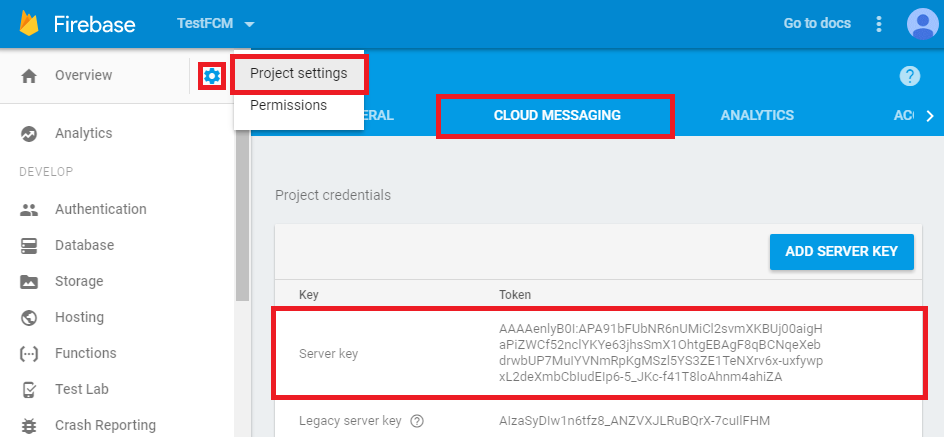Switch to the Cloud Messaging tab
Screen dimensions: 944x437
(557, 115)
